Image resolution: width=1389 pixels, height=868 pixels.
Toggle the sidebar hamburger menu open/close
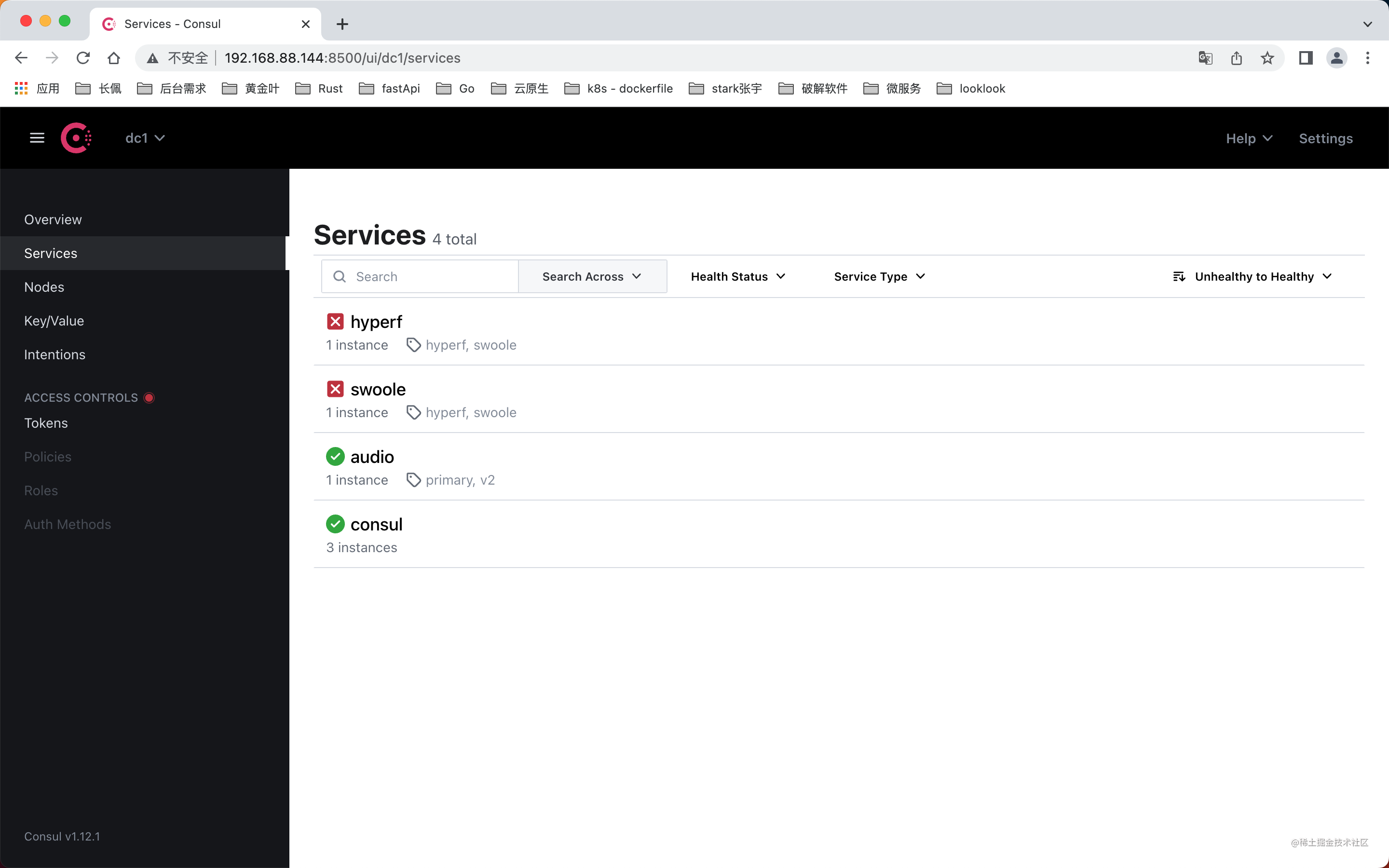[x=37, y=138]
